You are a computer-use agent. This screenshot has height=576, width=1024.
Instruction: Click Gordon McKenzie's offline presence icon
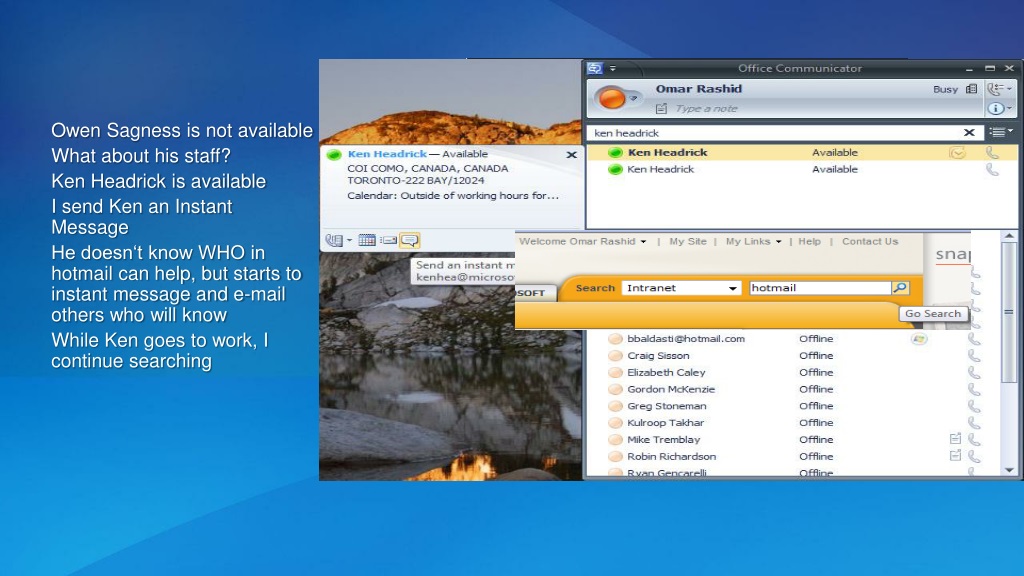click(x=615, y=390)
